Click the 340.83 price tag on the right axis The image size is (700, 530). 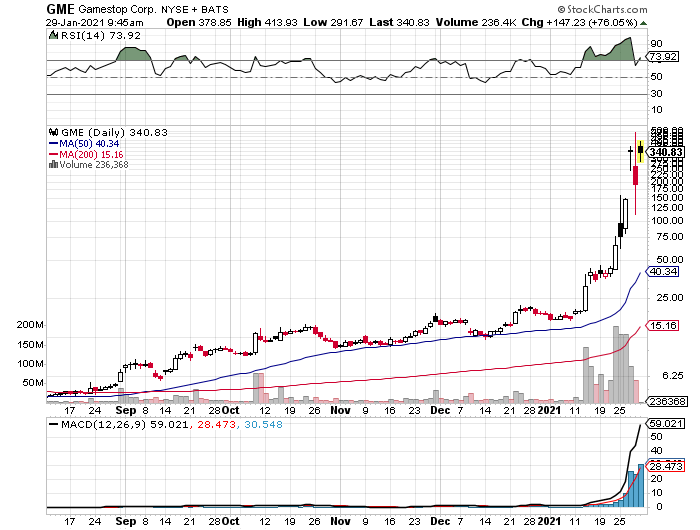(x=665, y=152)
